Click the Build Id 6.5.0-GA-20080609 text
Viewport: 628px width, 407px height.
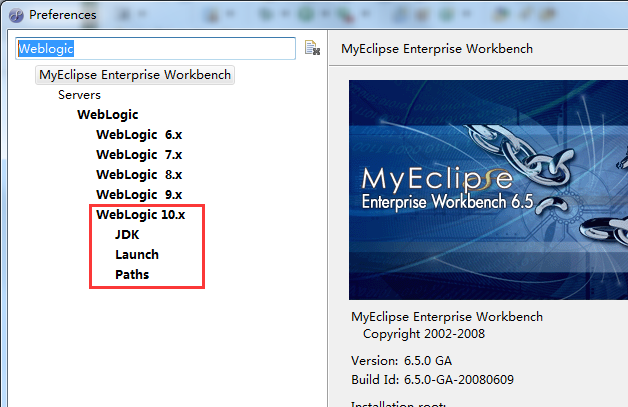tap(432, 379)
